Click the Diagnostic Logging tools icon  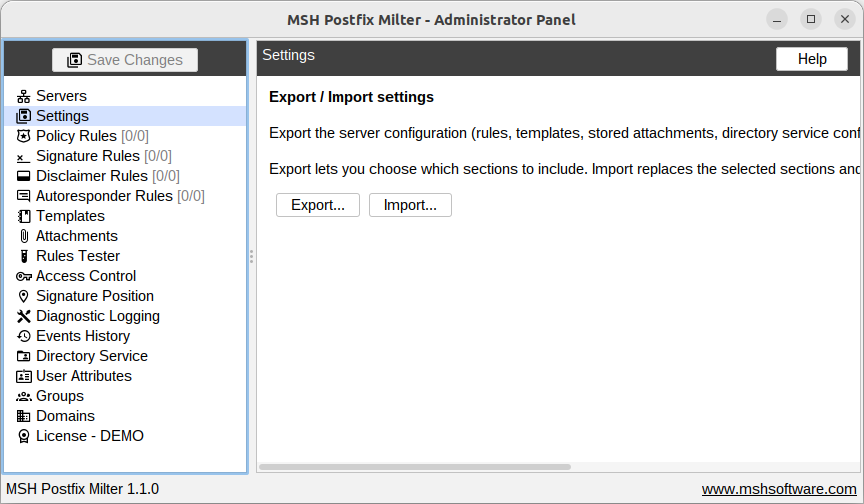click(x=23, y=316)
